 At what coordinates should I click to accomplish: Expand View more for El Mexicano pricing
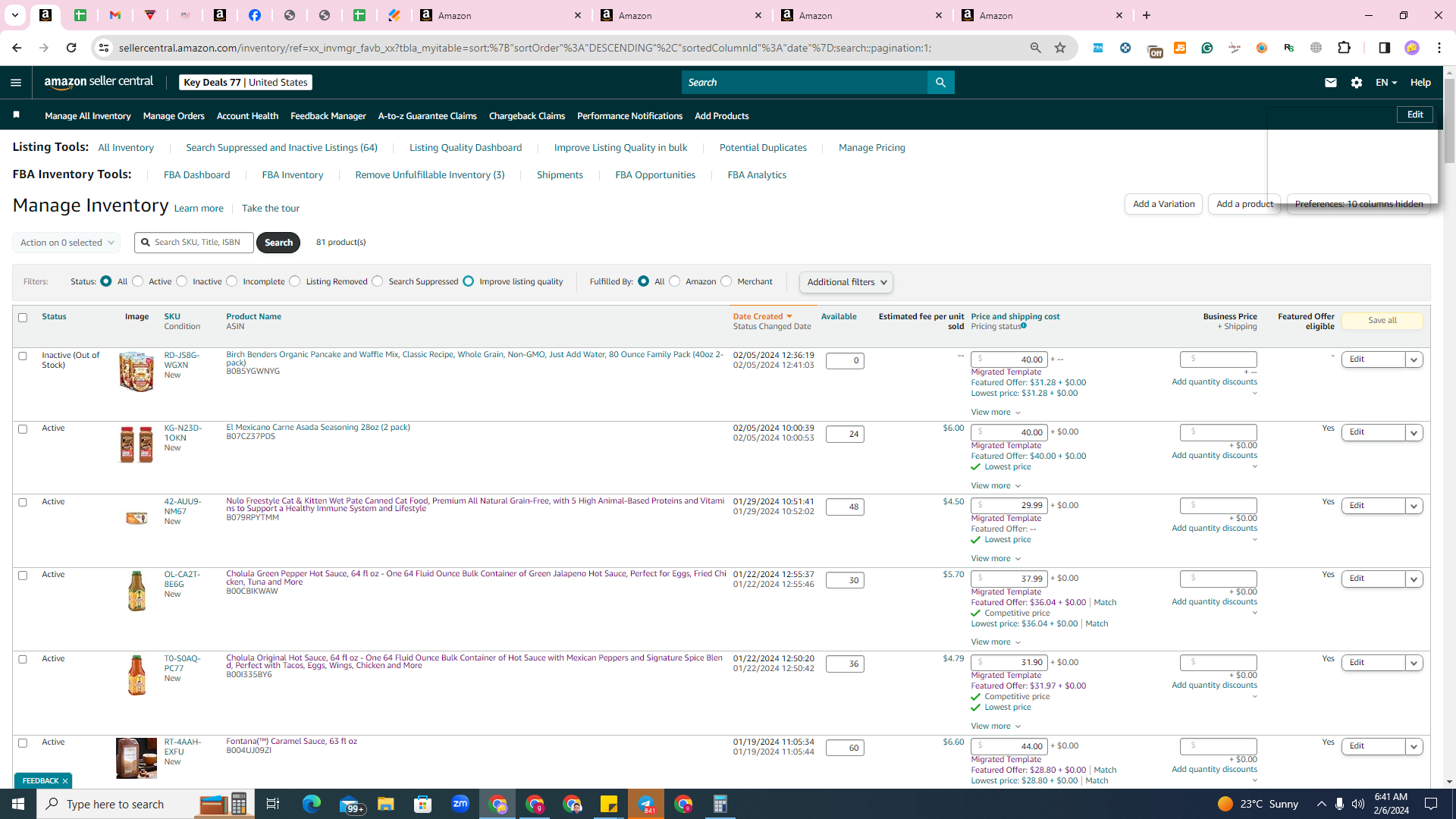[996, 486]
